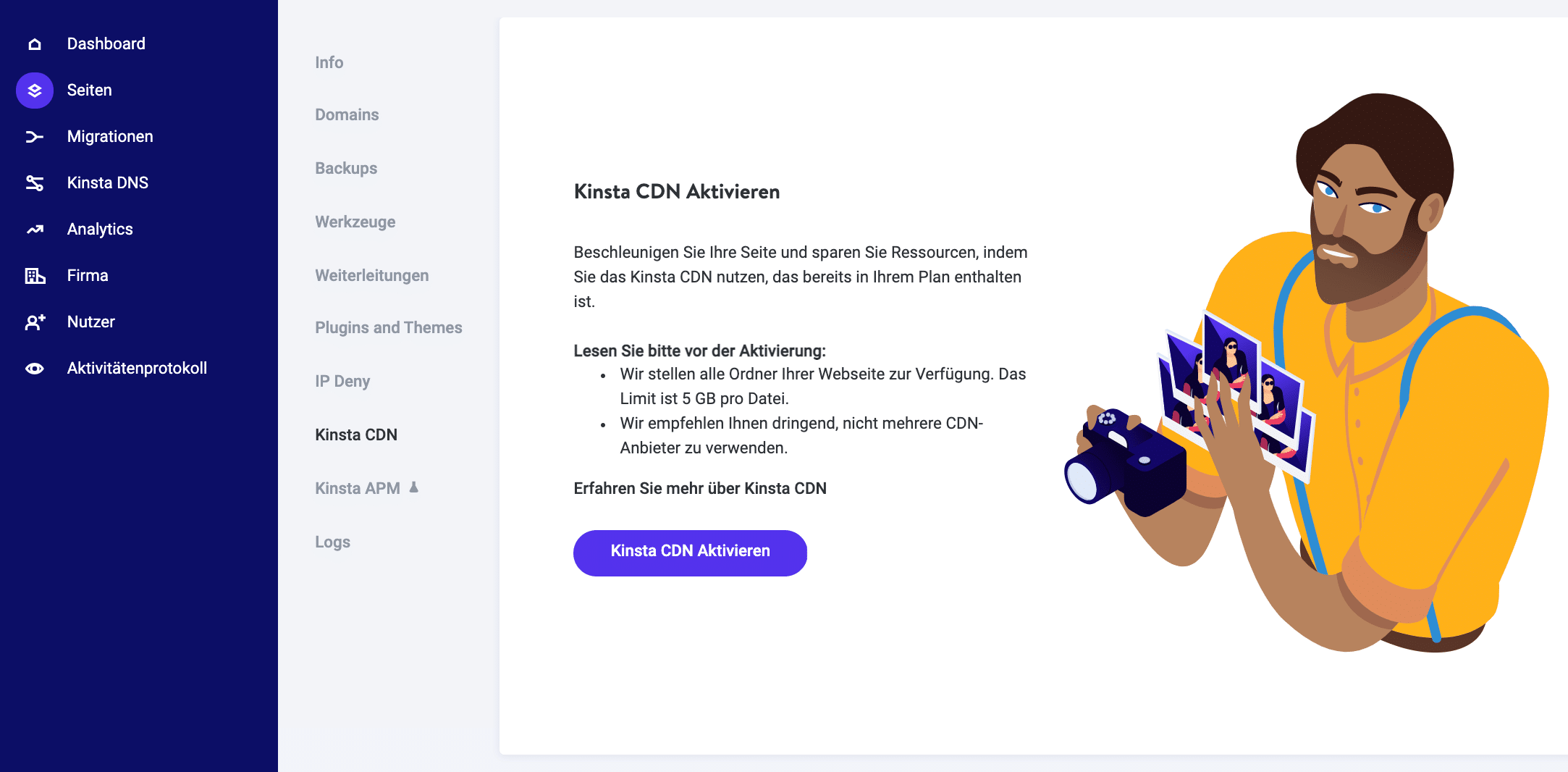Image resolution: width=1568 pixels, height=772 pixels.
Task: Click the Analytics trend icon
Action: [x=35, y=230]
